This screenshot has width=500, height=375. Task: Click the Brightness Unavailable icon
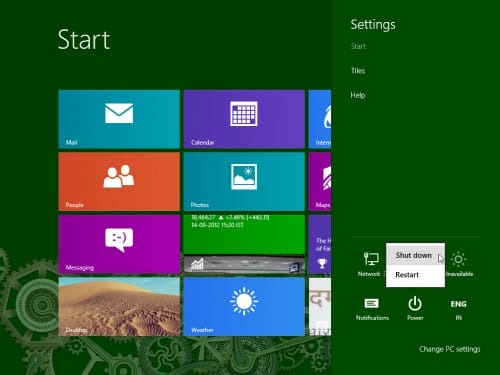[x=459, y=264]
